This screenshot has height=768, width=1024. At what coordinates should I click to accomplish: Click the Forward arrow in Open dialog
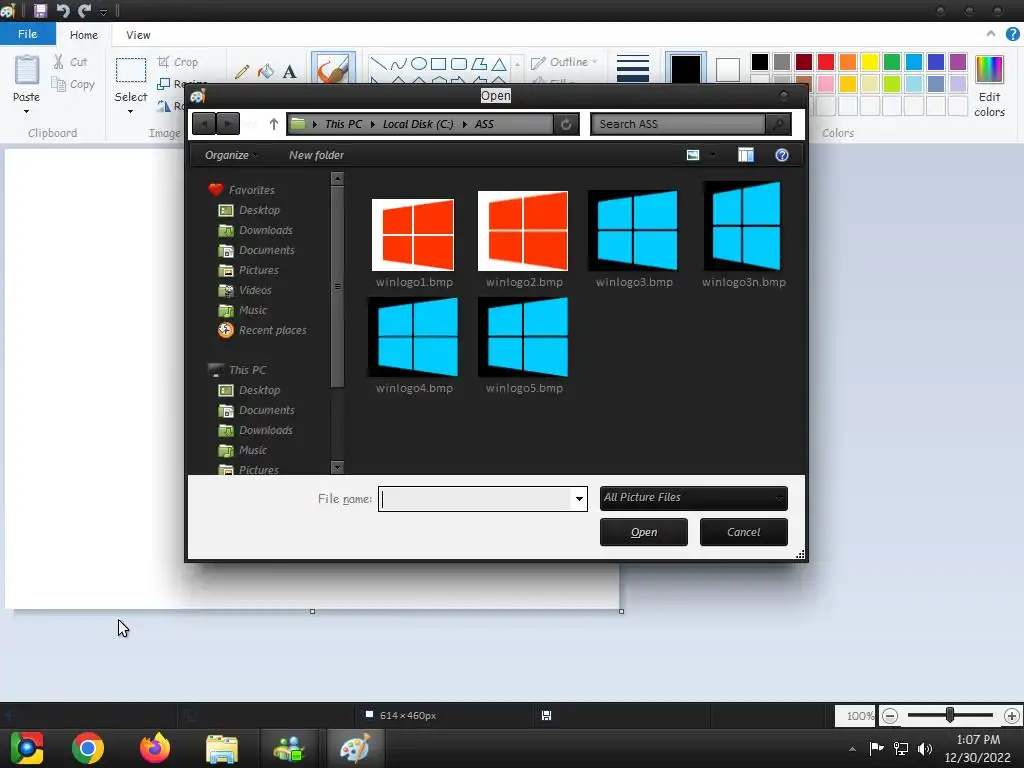coord(228,124)
